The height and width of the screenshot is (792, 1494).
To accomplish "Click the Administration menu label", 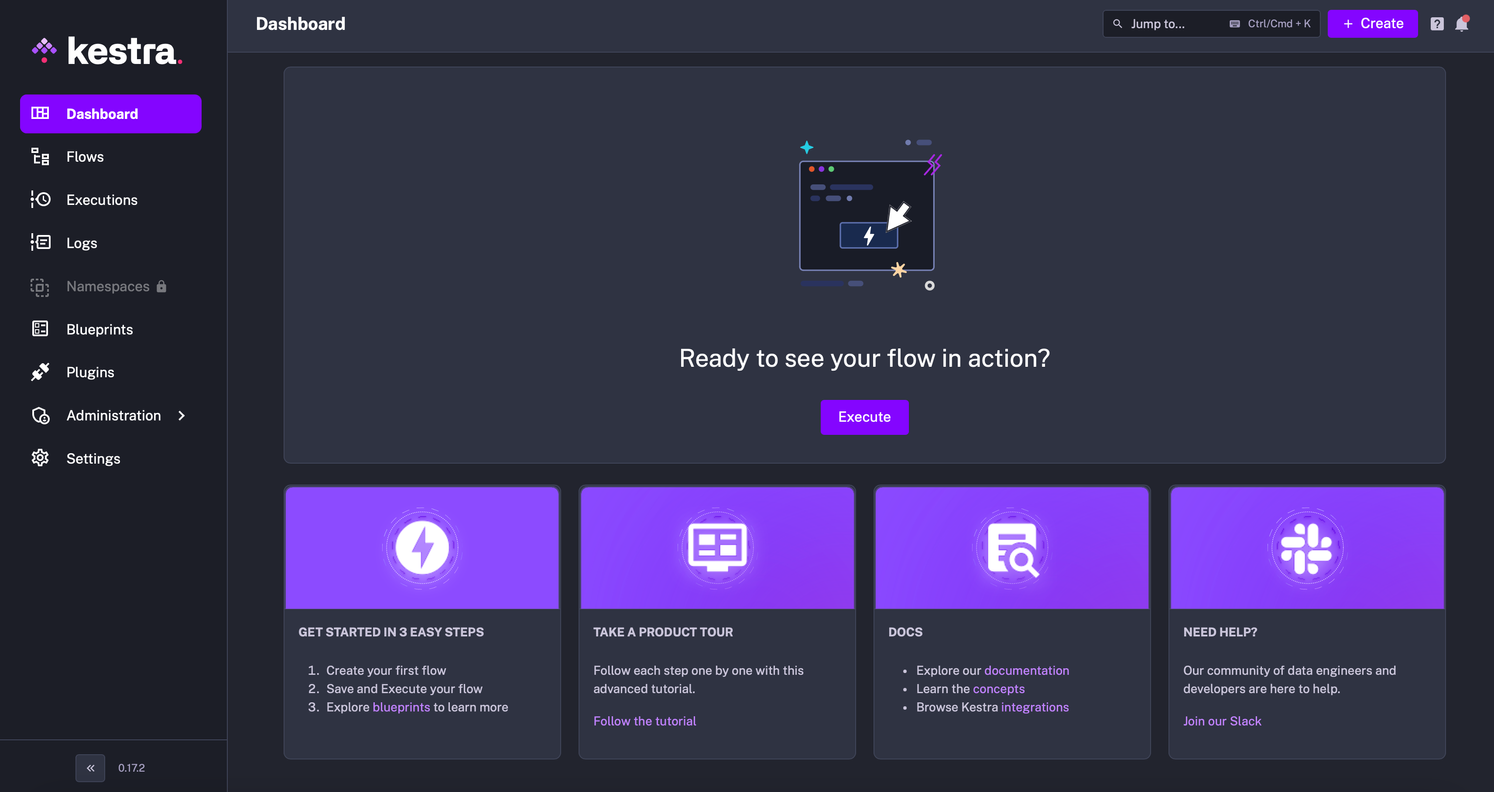I will (113, 415).
